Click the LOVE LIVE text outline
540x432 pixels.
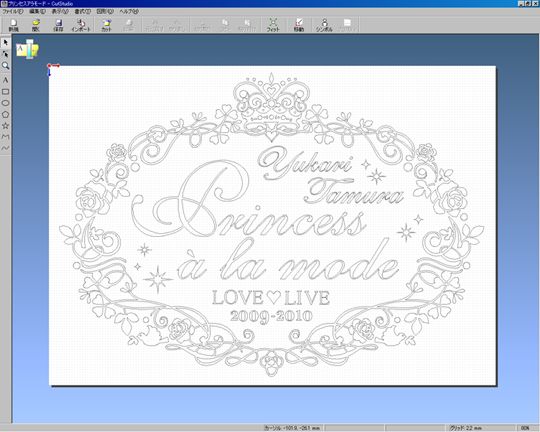click(x=271, y=297)
